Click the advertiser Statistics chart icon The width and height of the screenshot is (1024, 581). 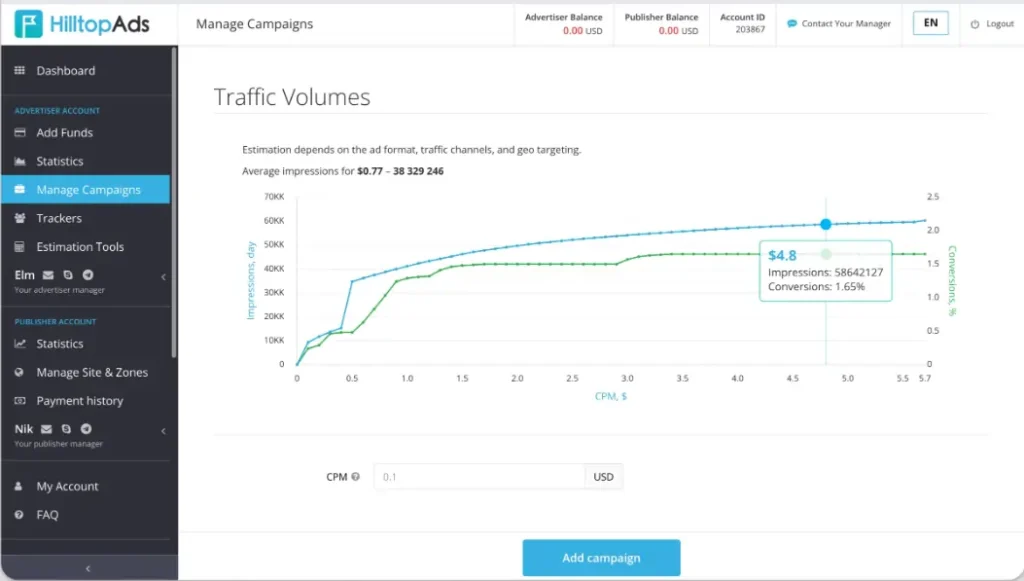[x=20, y=161]
